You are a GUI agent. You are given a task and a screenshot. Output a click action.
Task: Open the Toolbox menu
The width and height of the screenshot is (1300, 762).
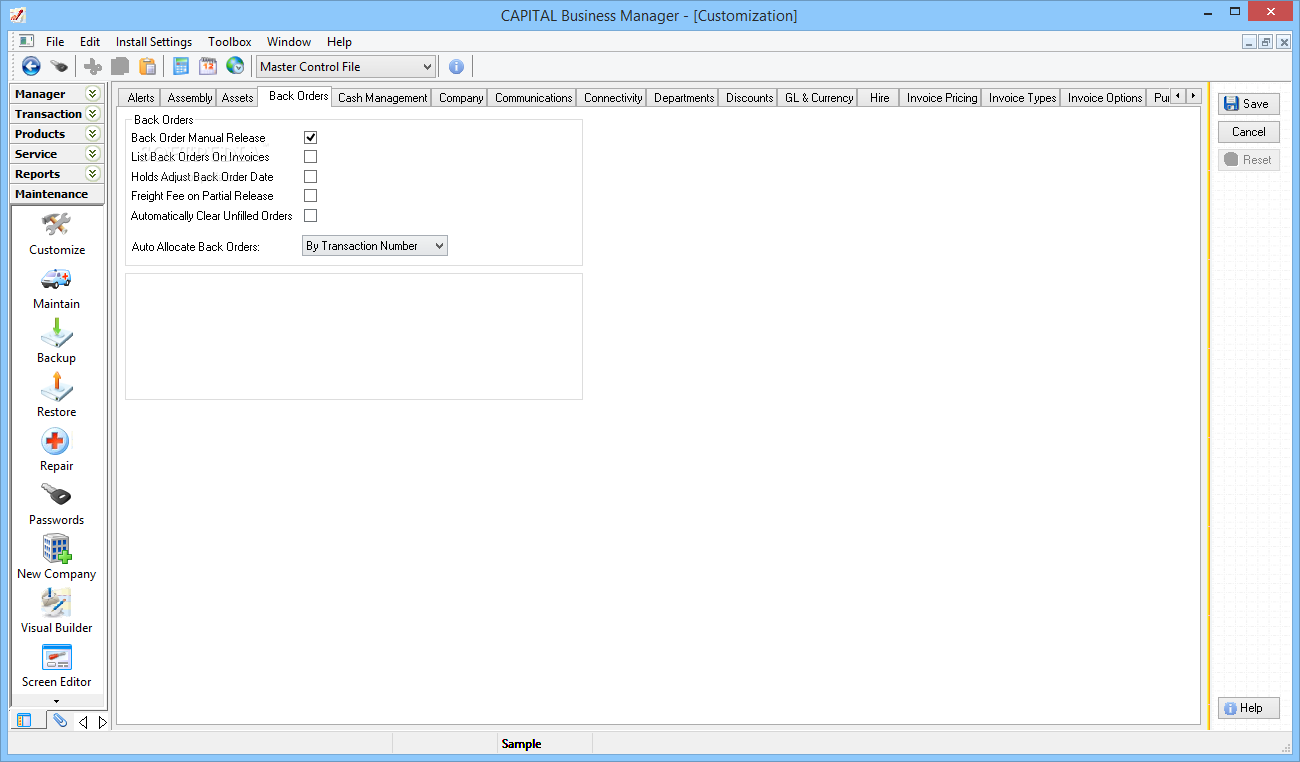[x=230, y=42]
